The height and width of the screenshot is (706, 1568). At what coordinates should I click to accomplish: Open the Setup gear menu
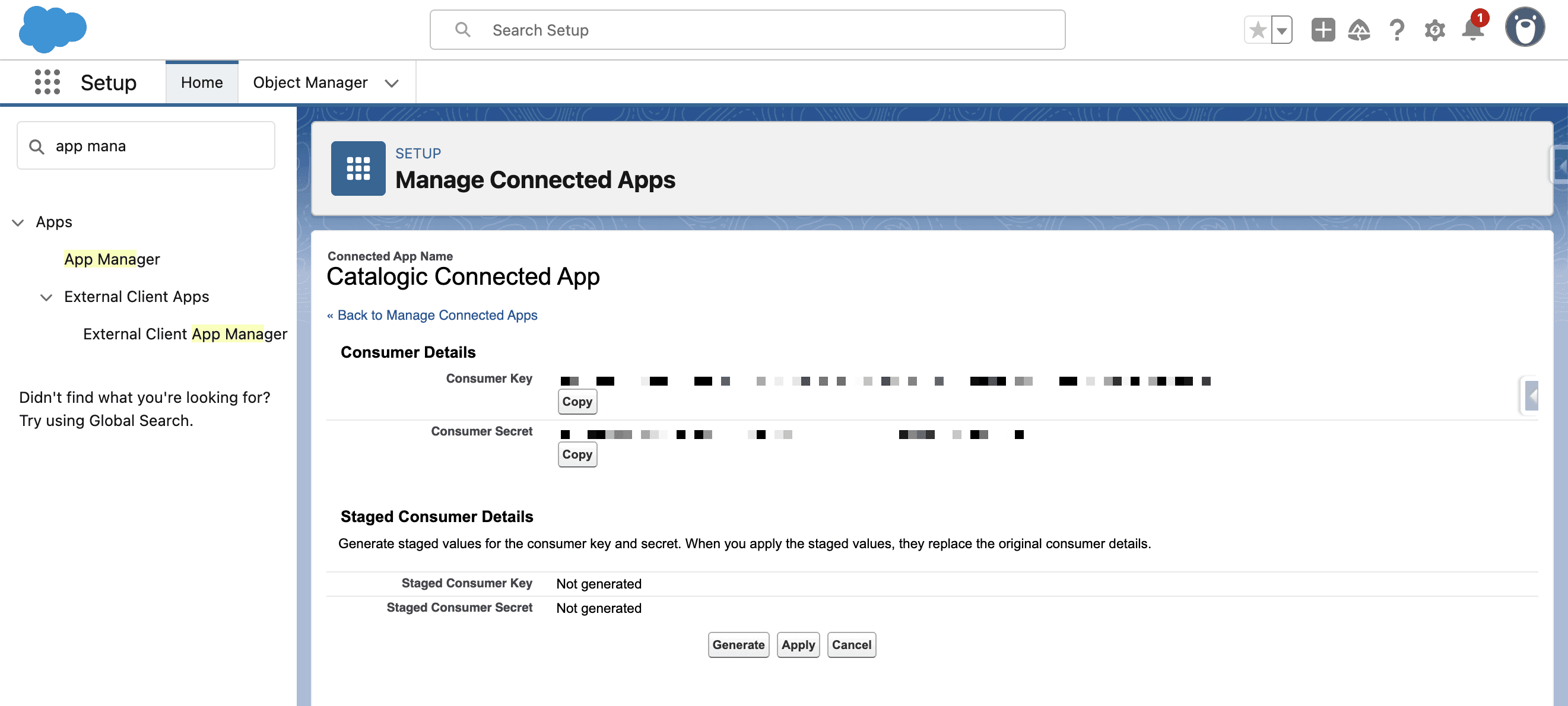[1434, 30]
